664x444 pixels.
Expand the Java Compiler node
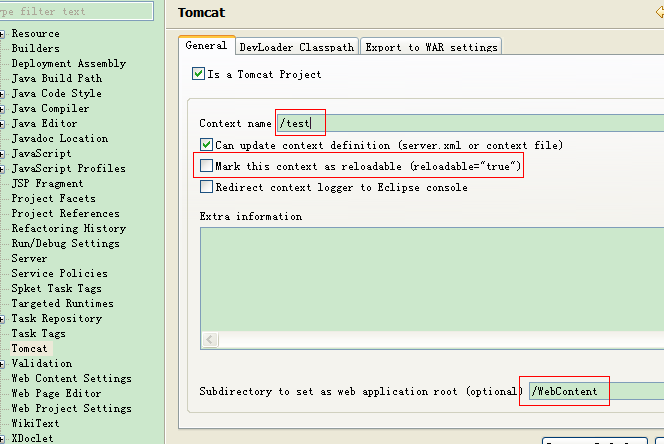point(3,109)
